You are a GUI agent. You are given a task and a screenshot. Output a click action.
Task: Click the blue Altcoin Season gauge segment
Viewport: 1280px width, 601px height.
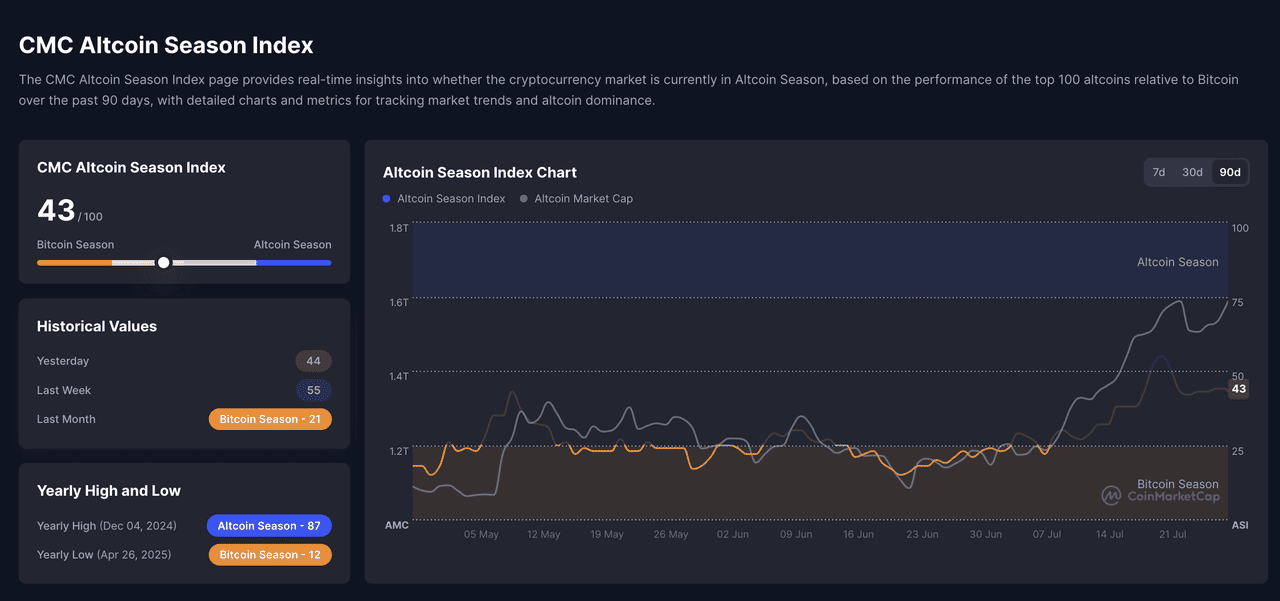[x=293, y=263]
